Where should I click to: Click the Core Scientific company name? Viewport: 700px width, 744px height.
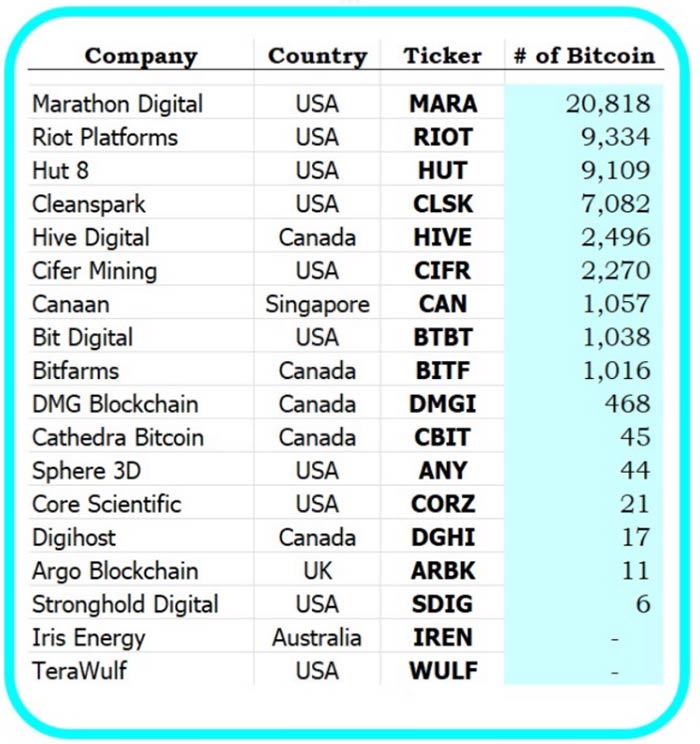106,504
